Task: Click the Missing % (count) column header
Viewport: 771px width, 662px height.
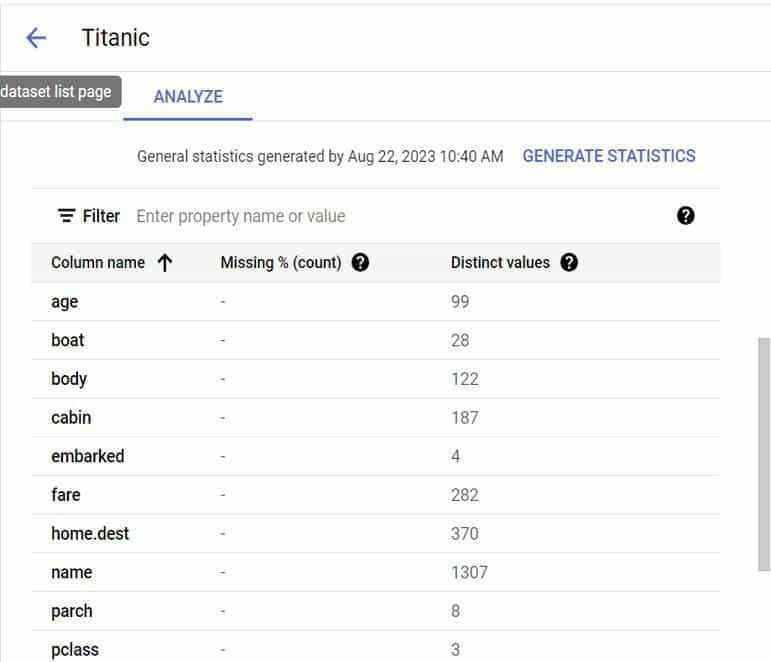Action: click(281, 263)
